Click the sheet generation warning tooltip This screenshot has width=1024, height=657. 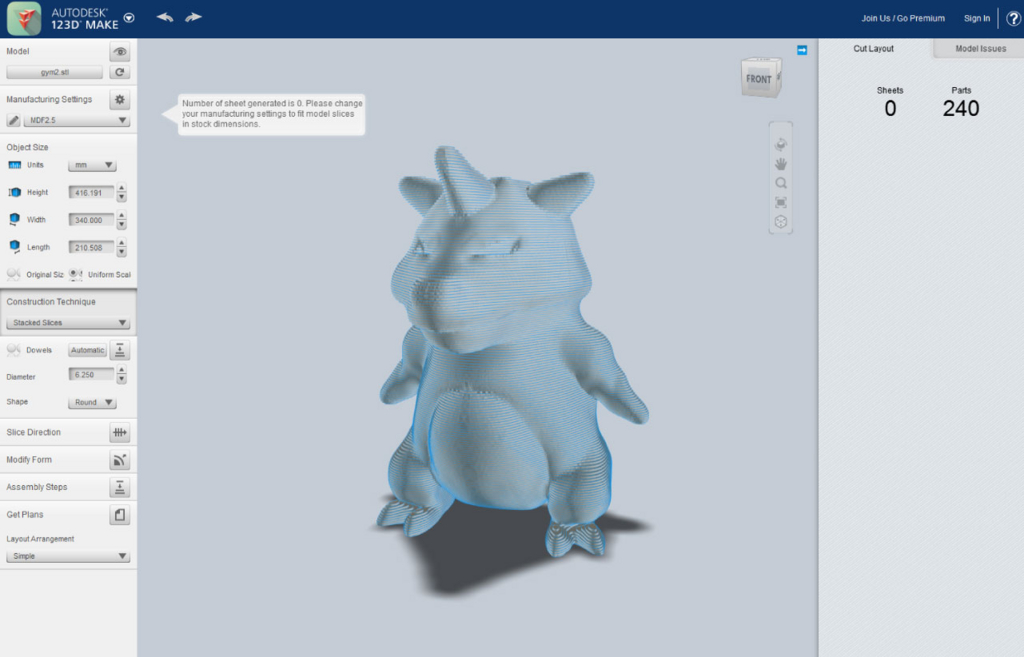(271, 114)
